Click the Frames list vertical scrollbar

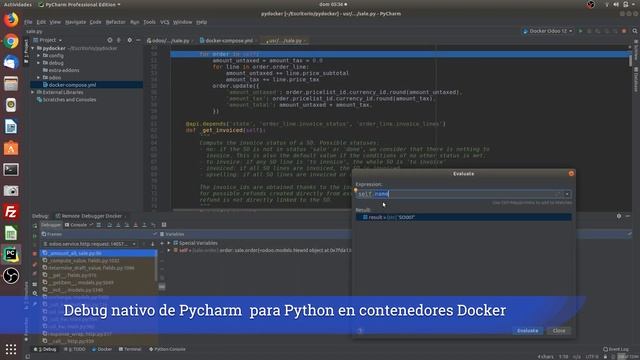(156, 267)
